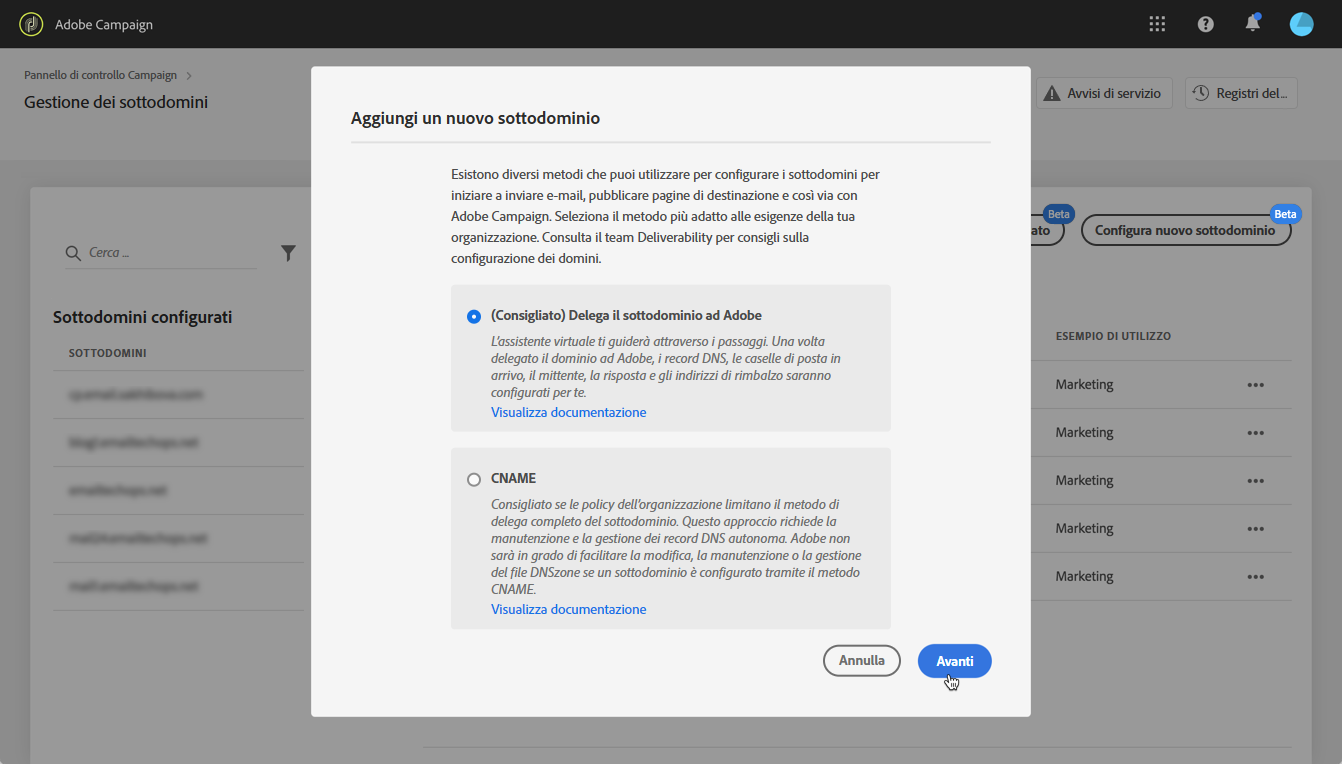Click the Adobe Campaign logo icon

click(x=31, y=24)
